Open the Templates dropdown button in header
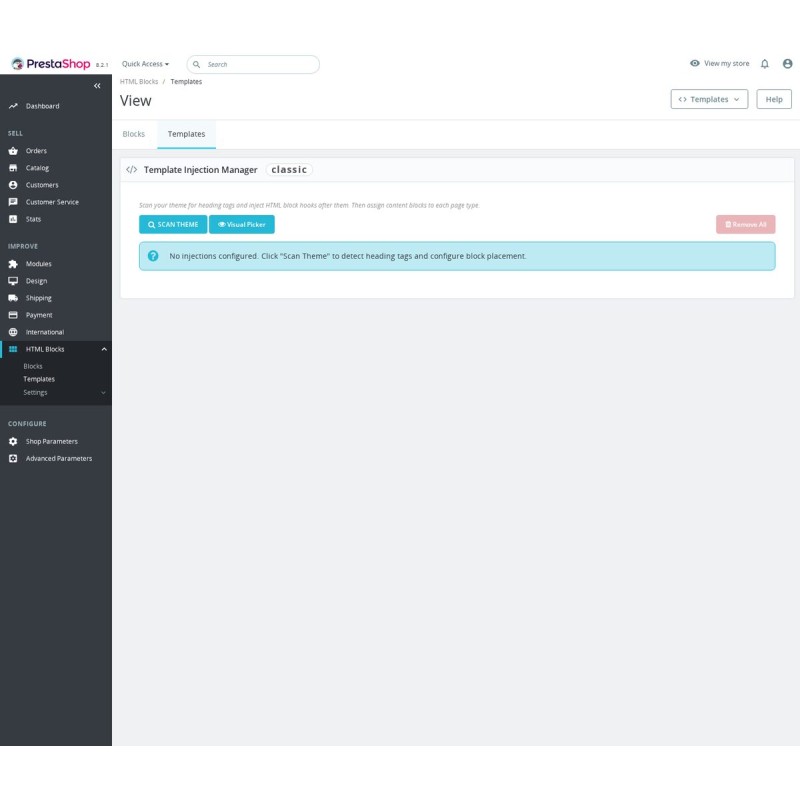The width and height of the screenshot is (800, 800). click(x=709, y=99)
